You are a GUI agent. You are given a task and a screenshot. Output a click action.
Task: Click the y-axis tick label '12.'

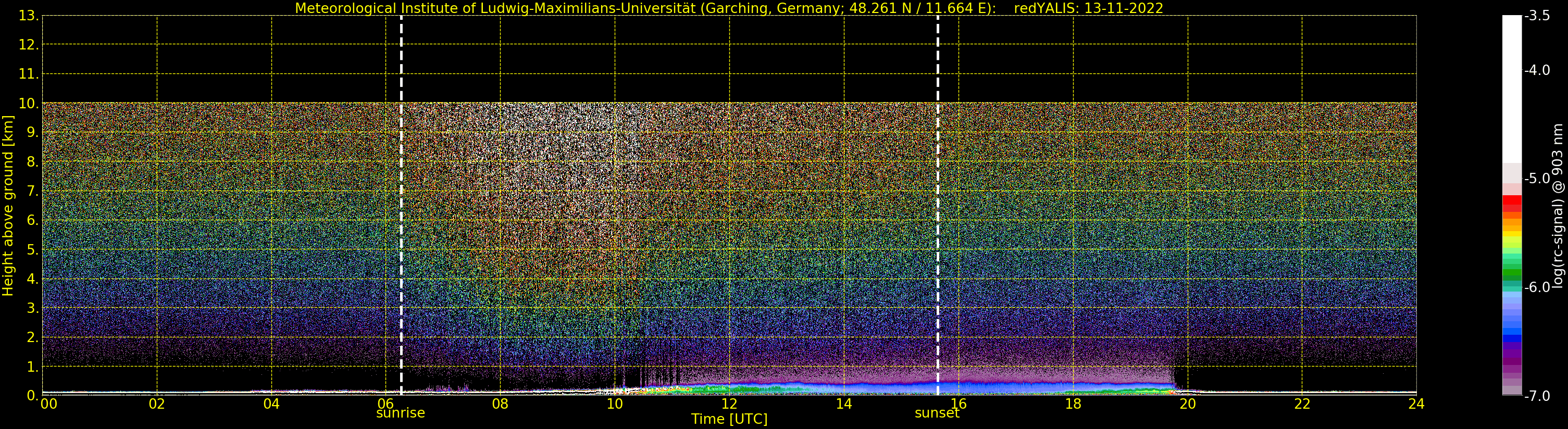point(29,45)
